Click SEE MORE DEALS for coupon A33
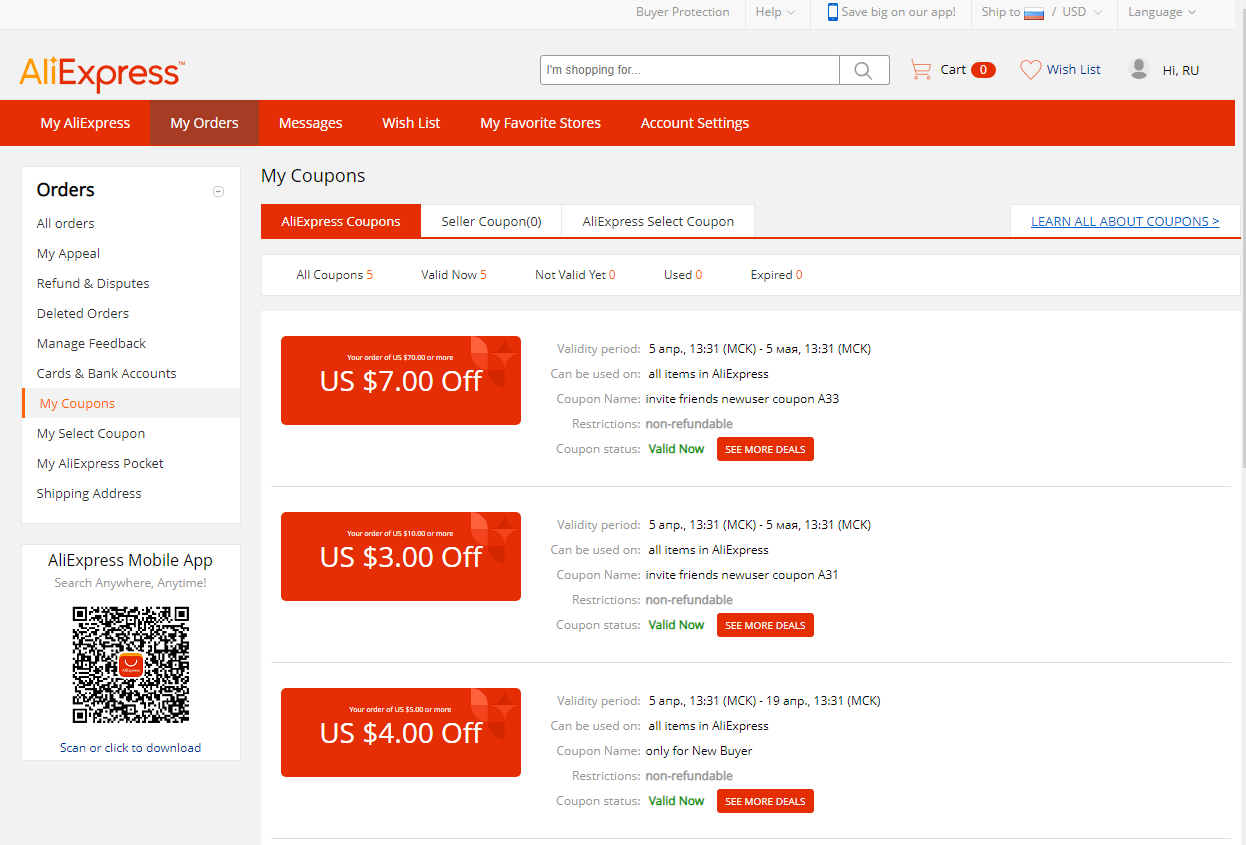Screen dimensions: 1246x845 tap(765, 449)
